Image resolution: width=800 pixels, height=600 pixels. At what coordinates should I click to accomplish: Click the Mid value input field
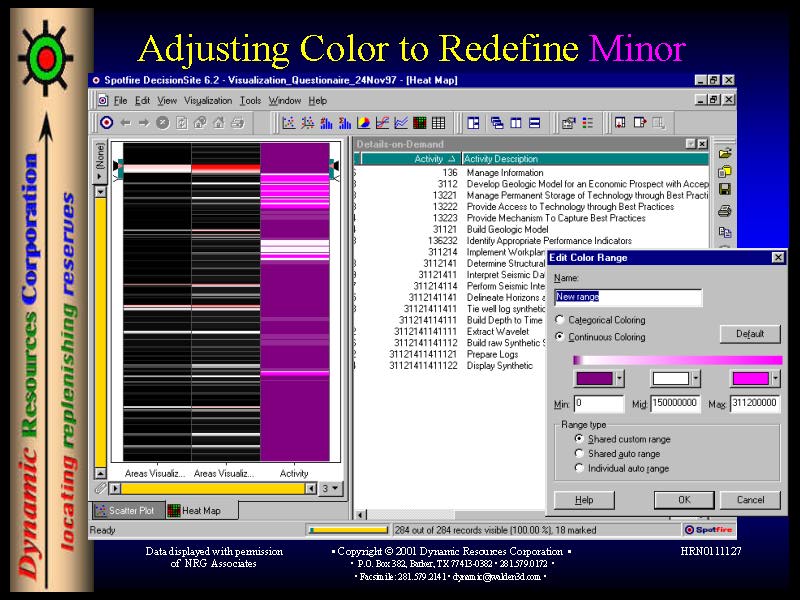(676, 403)
